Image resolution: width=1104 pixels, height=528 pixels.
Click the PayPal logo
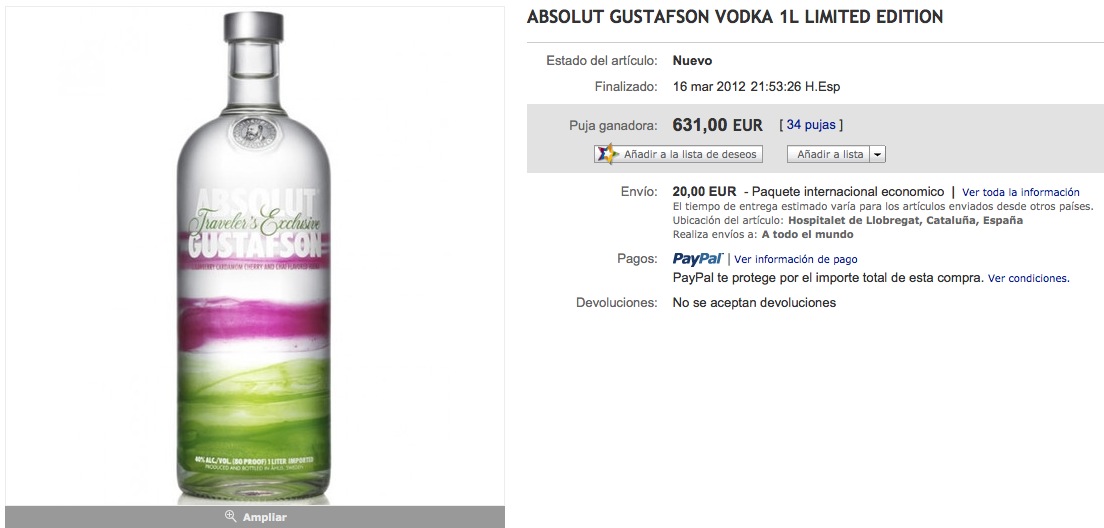point(697,258)
